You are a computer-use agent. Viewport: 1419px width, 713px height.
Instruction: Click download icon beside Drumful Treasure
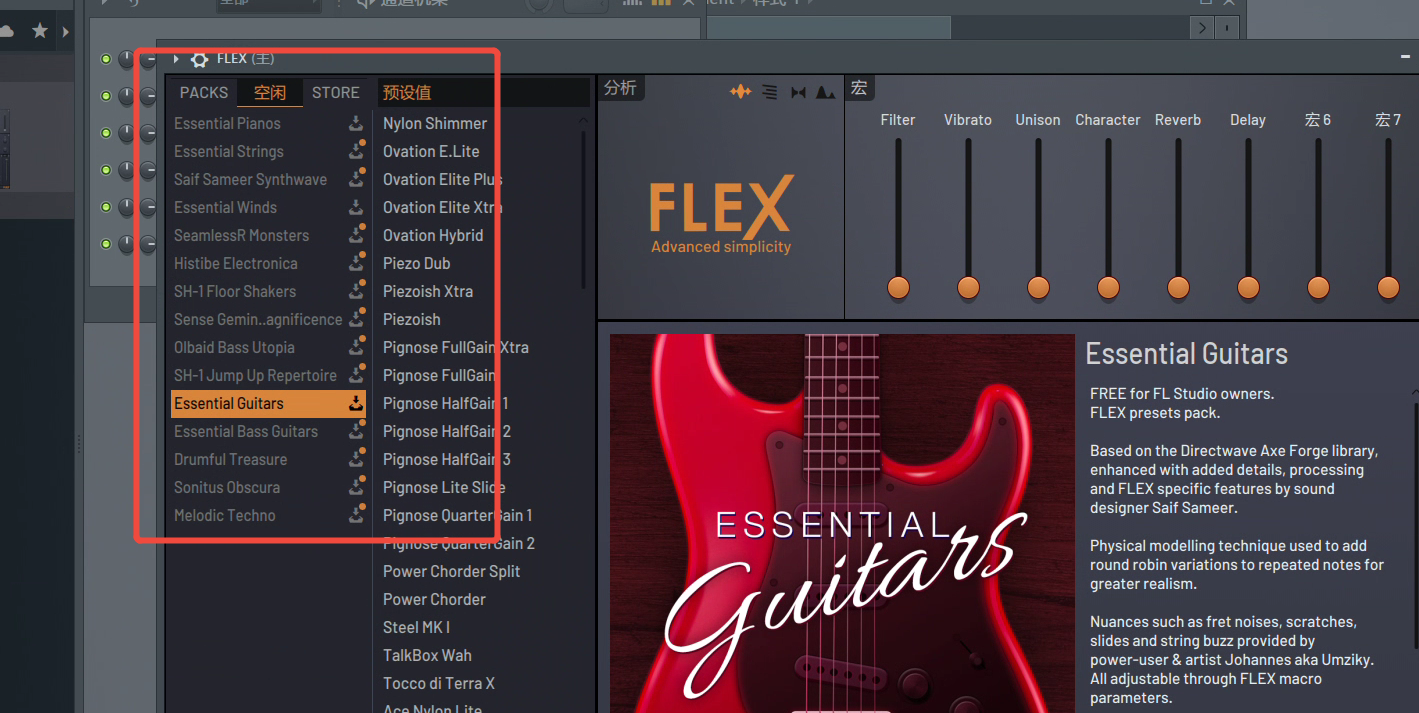pyautogui.click(x=355, y=460)
